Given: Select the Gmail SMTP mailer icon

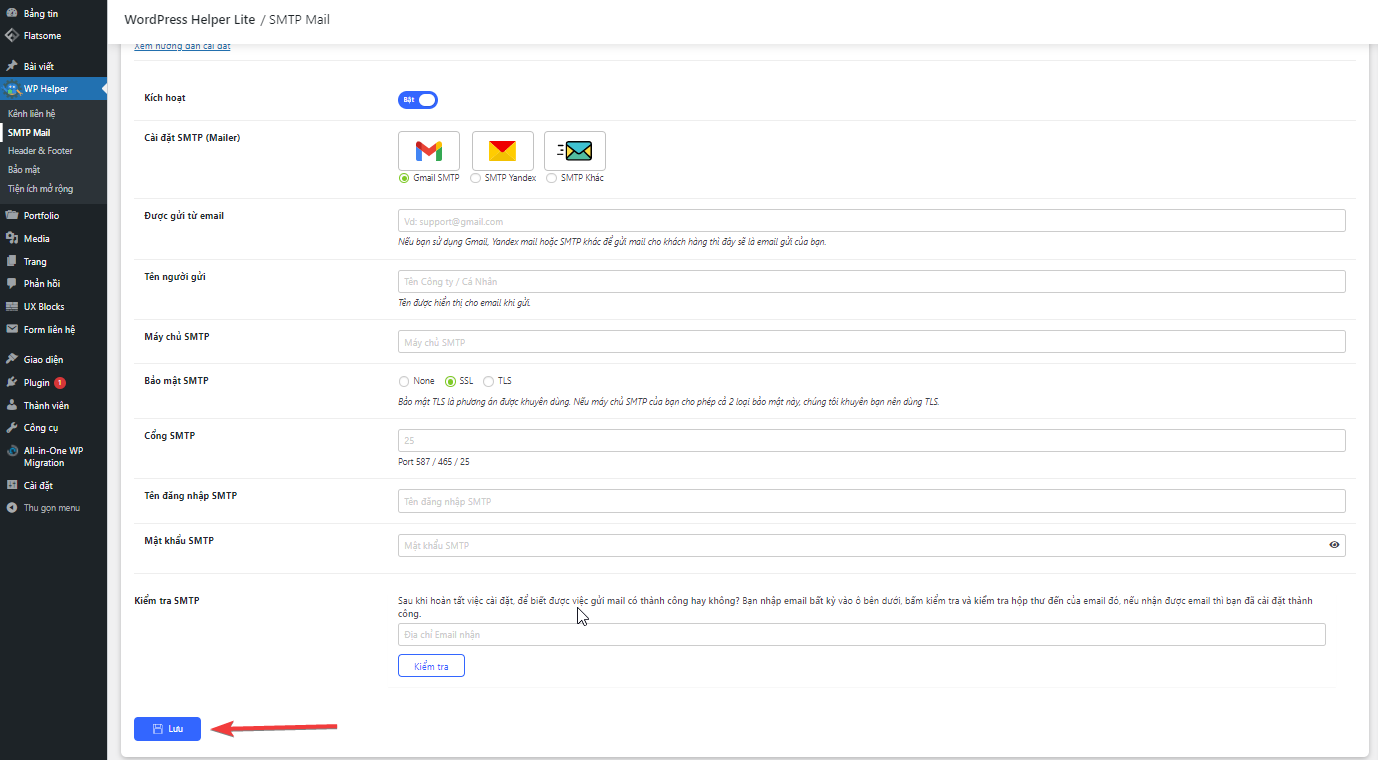Looking at the screenshot, I should click(428, 151).
